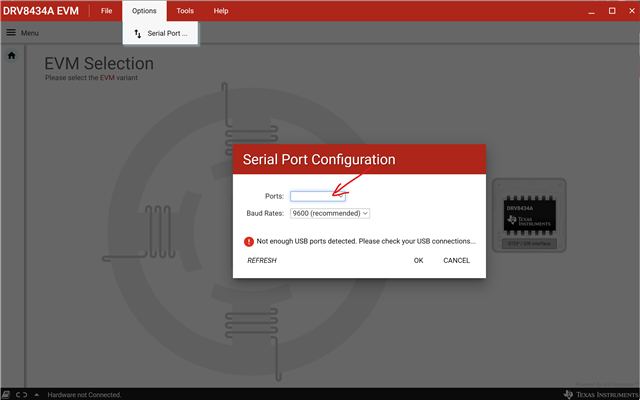This screenshot has height=400, width=640.
Task: Click the book icon in status bar
Action: (6, 395)
